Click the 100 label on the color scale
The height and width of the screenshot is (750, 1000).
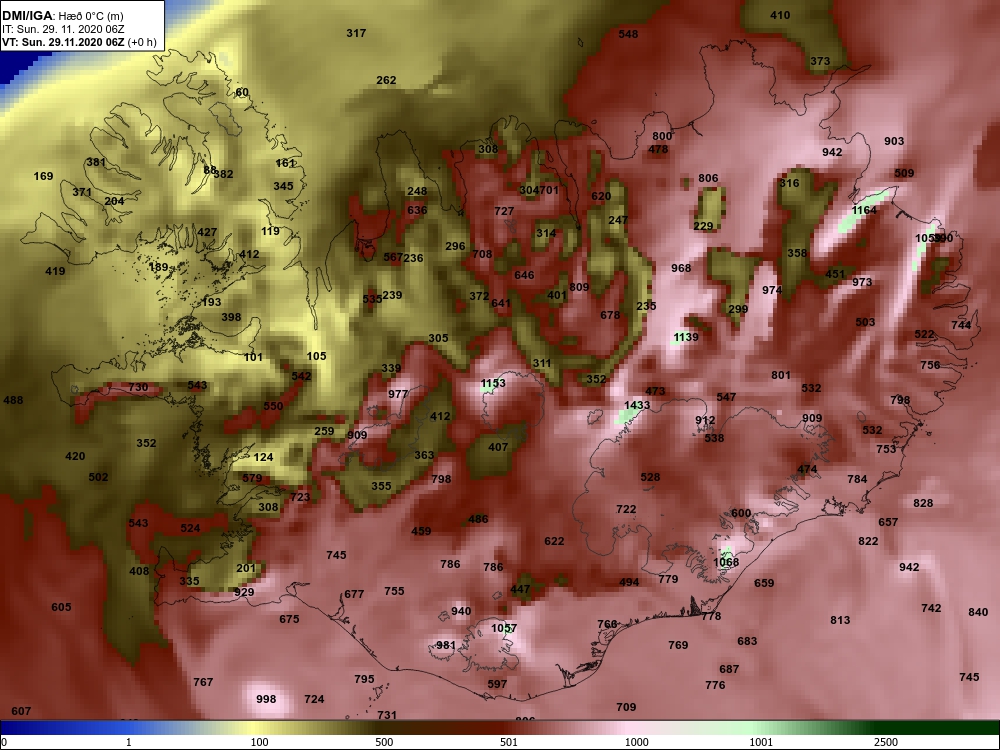pyautogui.click(x=260, y=742)
